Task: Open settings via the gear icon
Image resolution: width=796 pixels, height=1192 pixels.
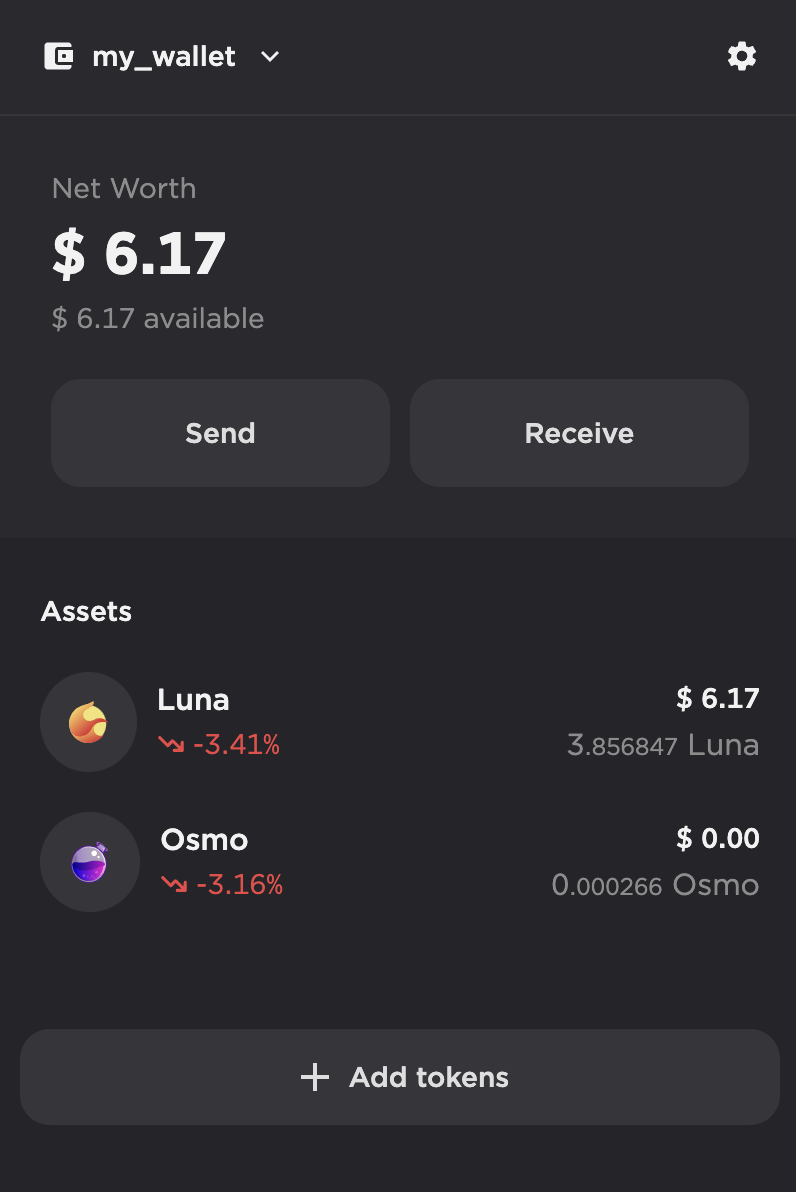Action: coord(741,57)
